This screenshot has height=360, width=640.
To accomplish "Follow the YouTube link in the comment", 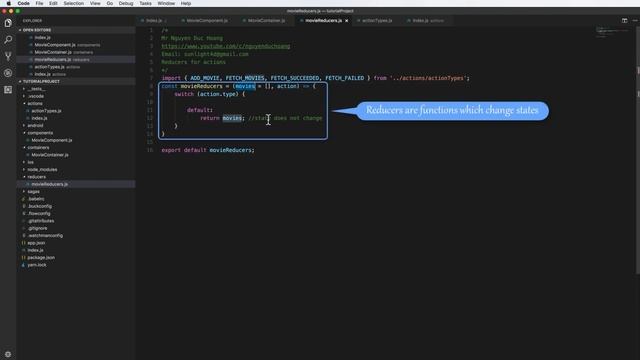I will tap(226, 46).
